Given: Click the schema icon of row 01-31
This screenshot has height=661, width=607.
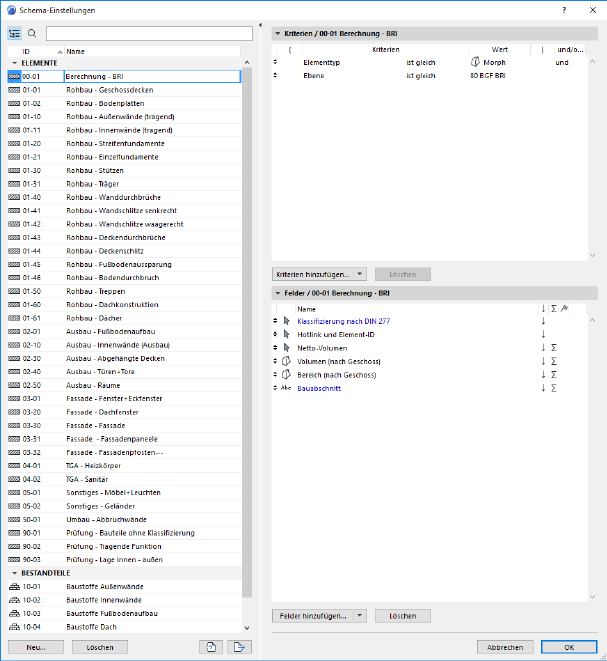Looking at the screenshot, I should tap(14, 184).
